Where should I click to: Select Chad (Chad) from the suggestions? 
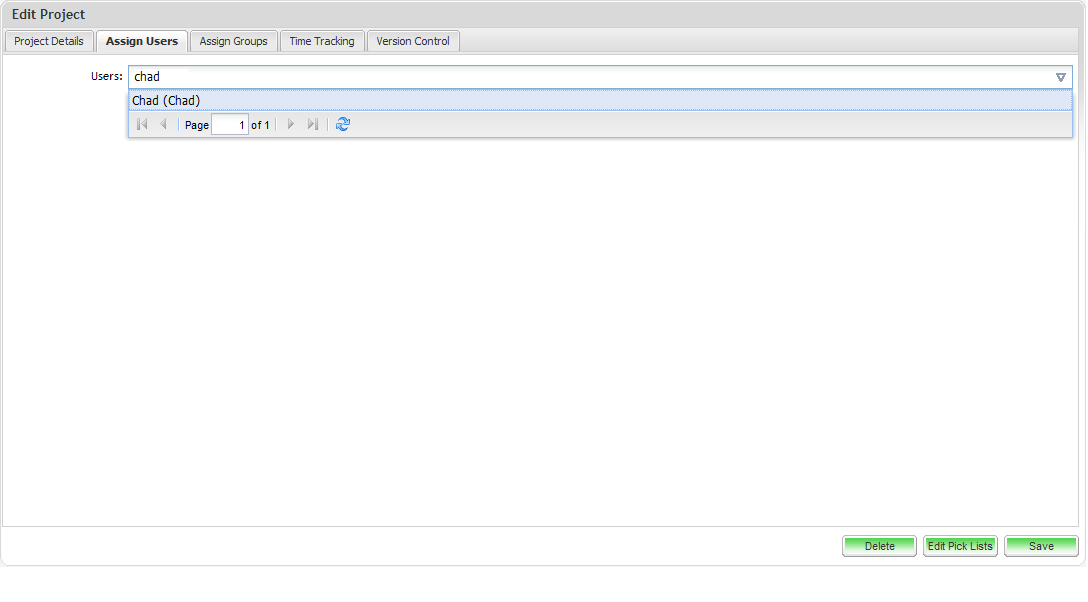click(167, 101)
